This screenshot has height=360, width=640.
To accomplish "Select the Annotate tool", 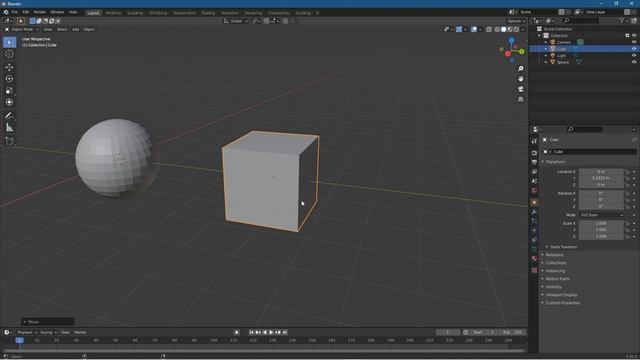I will (x=9, y=116).
